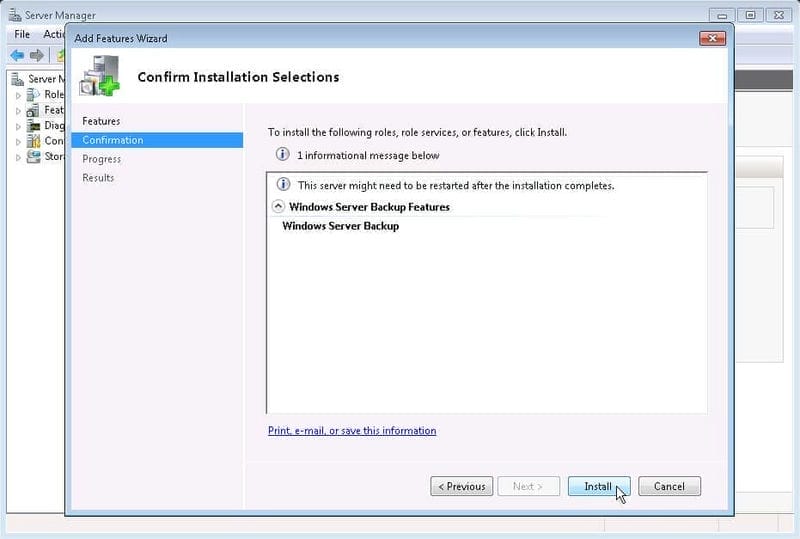The height and width of the screenshot is (539, 800).
Task: Open Print, e-mail, or save this information link
Action: pyautogui.click(x=352, y=431)
